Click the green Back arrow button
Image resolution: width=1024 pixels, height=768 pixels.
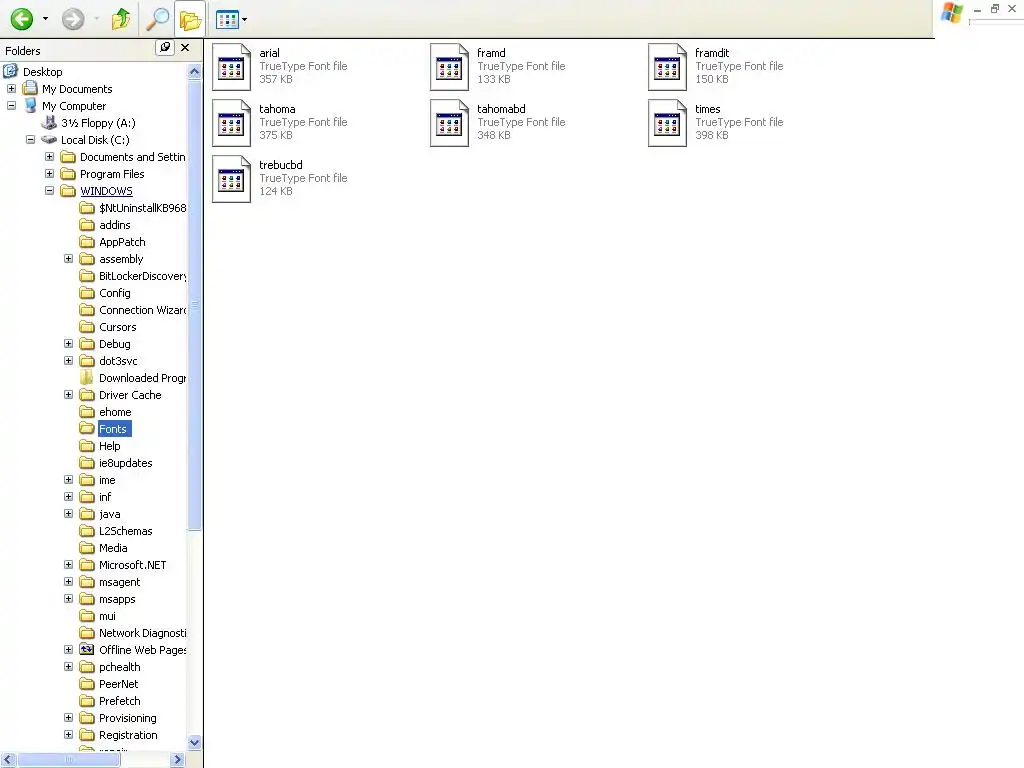(22, 19)
